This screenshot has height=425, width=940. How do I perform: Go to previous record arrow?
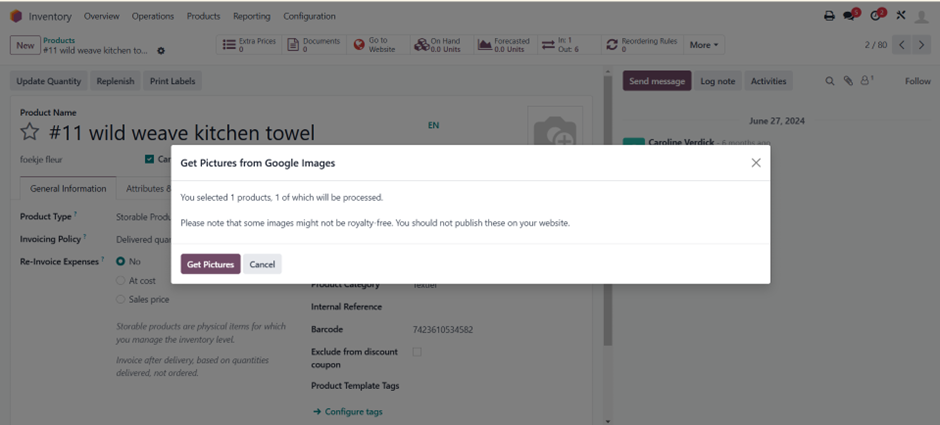tap(902, 45)
